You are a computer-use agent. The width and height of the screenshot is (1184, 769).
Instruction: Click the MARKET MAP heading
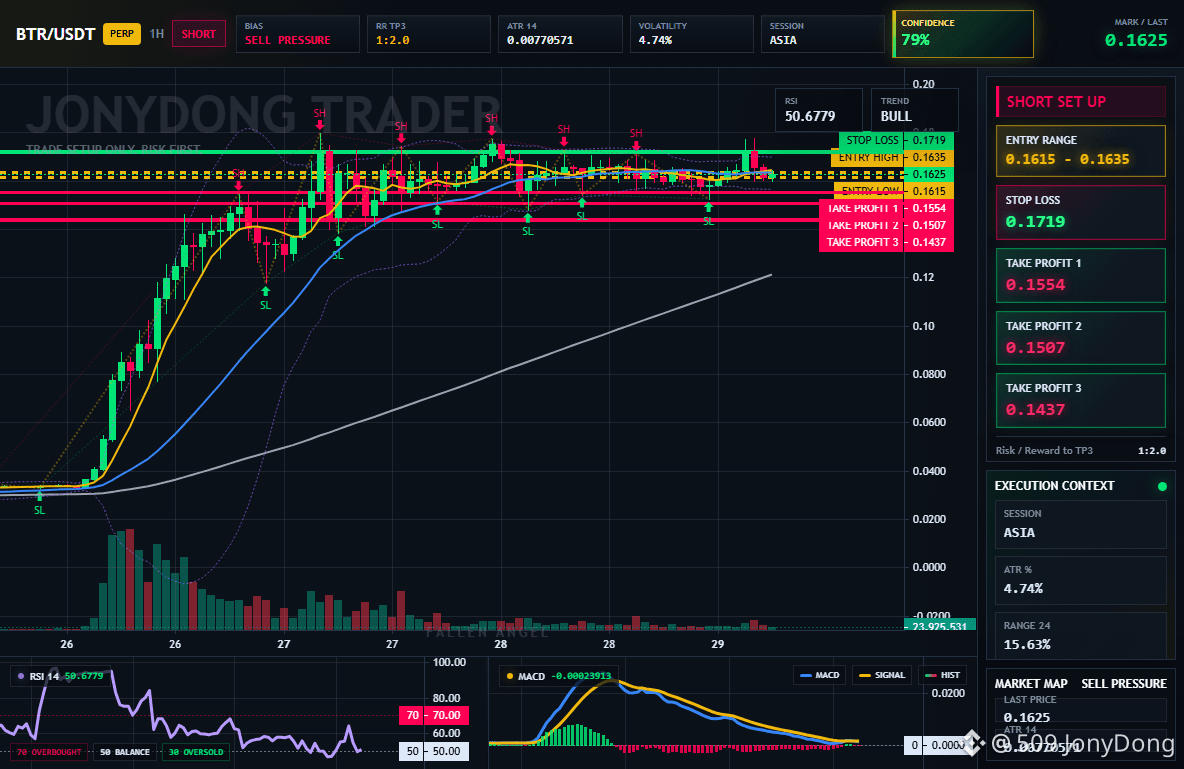point(1031,684)
